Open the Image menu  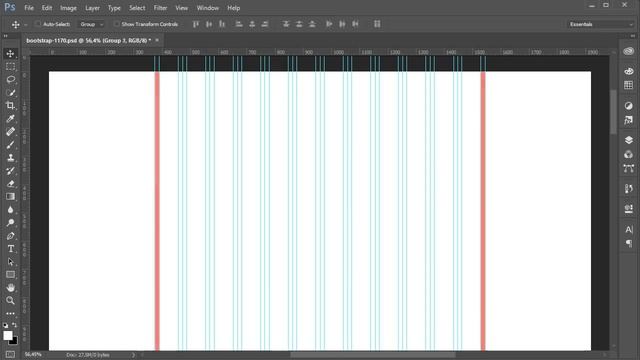(68, 8)
